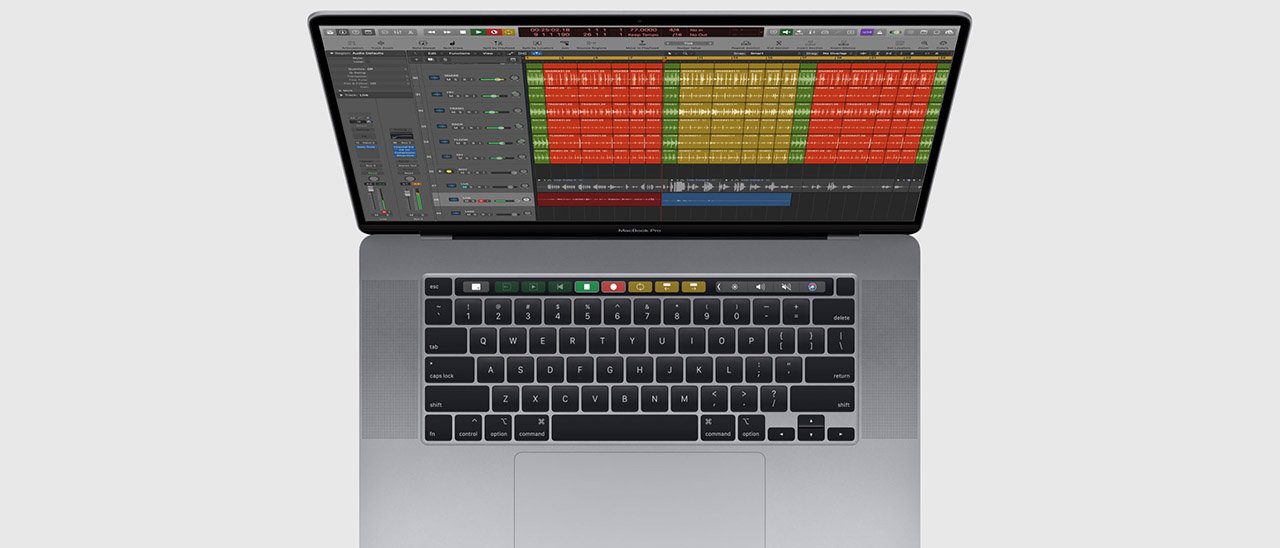
Task: Select the dark red region on the bottom track
Action: click(x=599, y=199)
